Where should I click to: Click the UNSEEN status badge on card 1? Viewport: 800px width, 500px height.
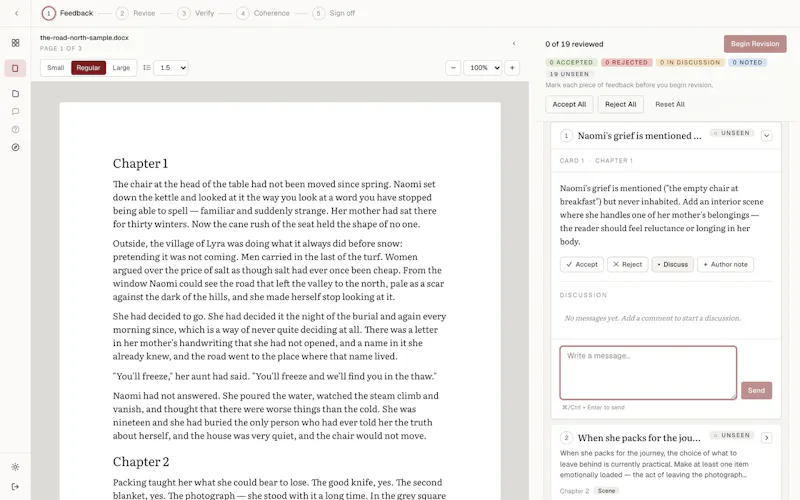coord(732,133)
